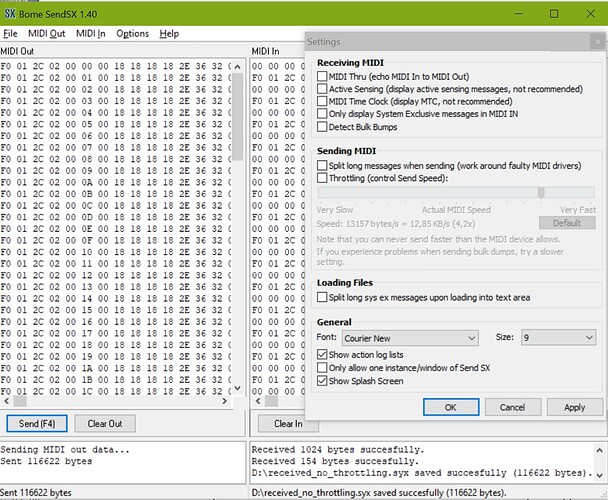Check Only allow one instance of Send SX

tap(322, 367)
